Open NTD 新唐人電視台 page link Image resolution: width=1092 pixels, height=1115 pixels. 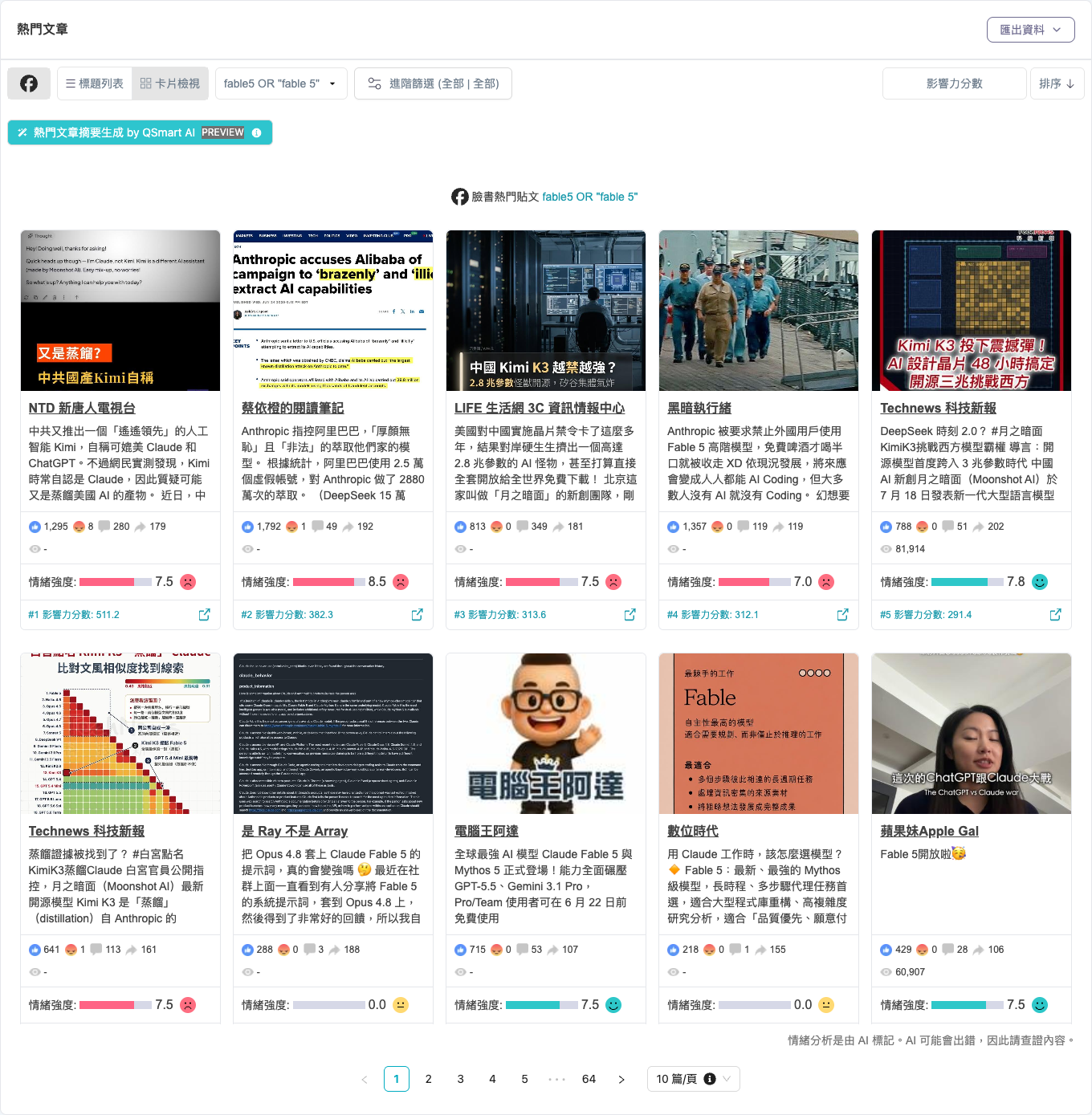pos(82,408)
